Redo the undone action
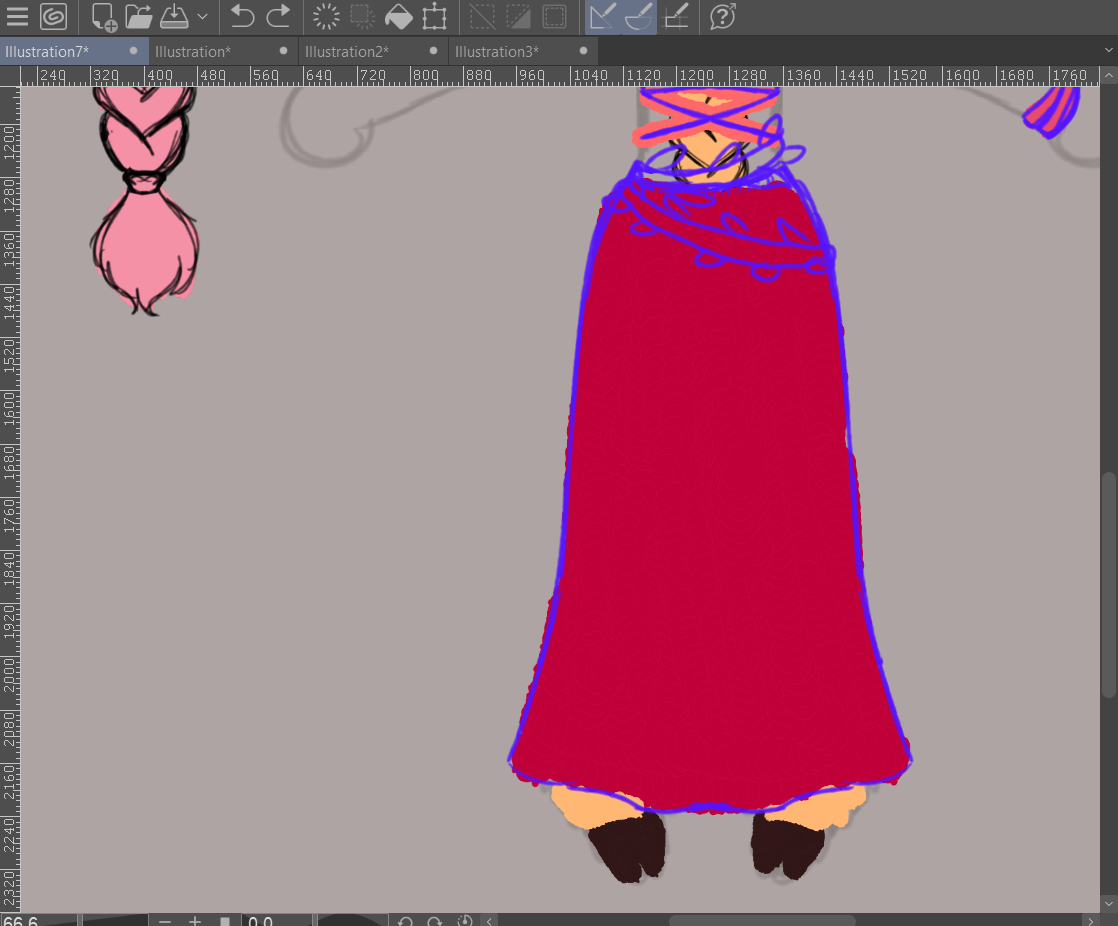The height and width of the screenshot is (926, 1118). coord(279,17)
